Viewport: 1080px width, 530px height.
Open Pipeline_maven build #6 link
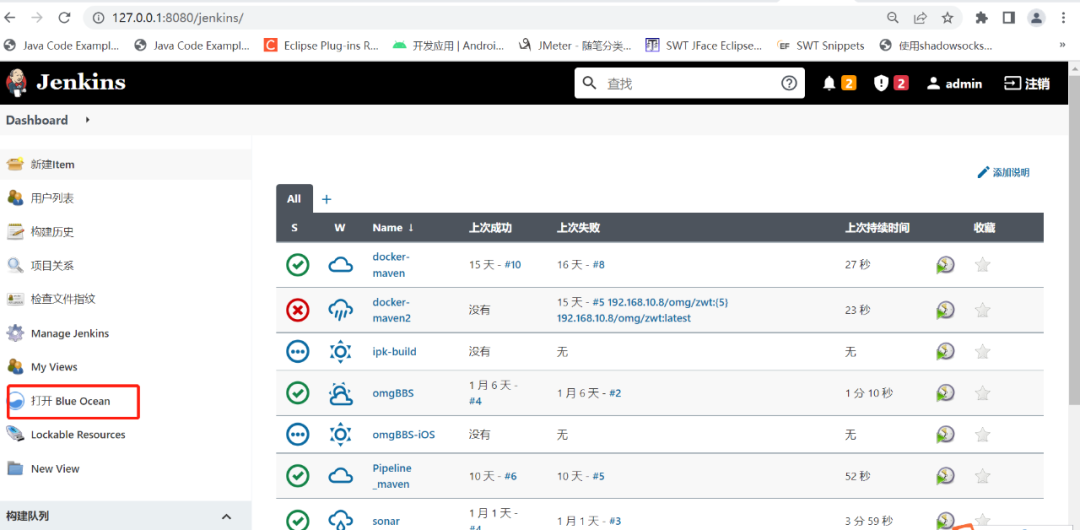(510, 476)
